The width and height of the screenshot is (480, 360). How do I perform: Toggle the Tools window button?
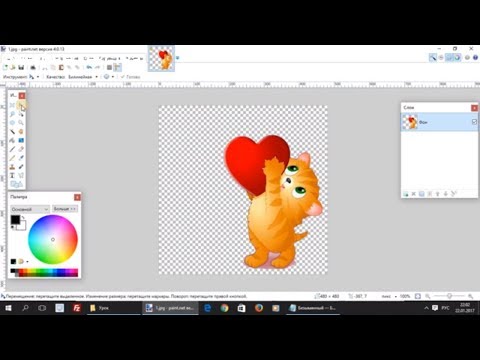[x=433, y=58]
